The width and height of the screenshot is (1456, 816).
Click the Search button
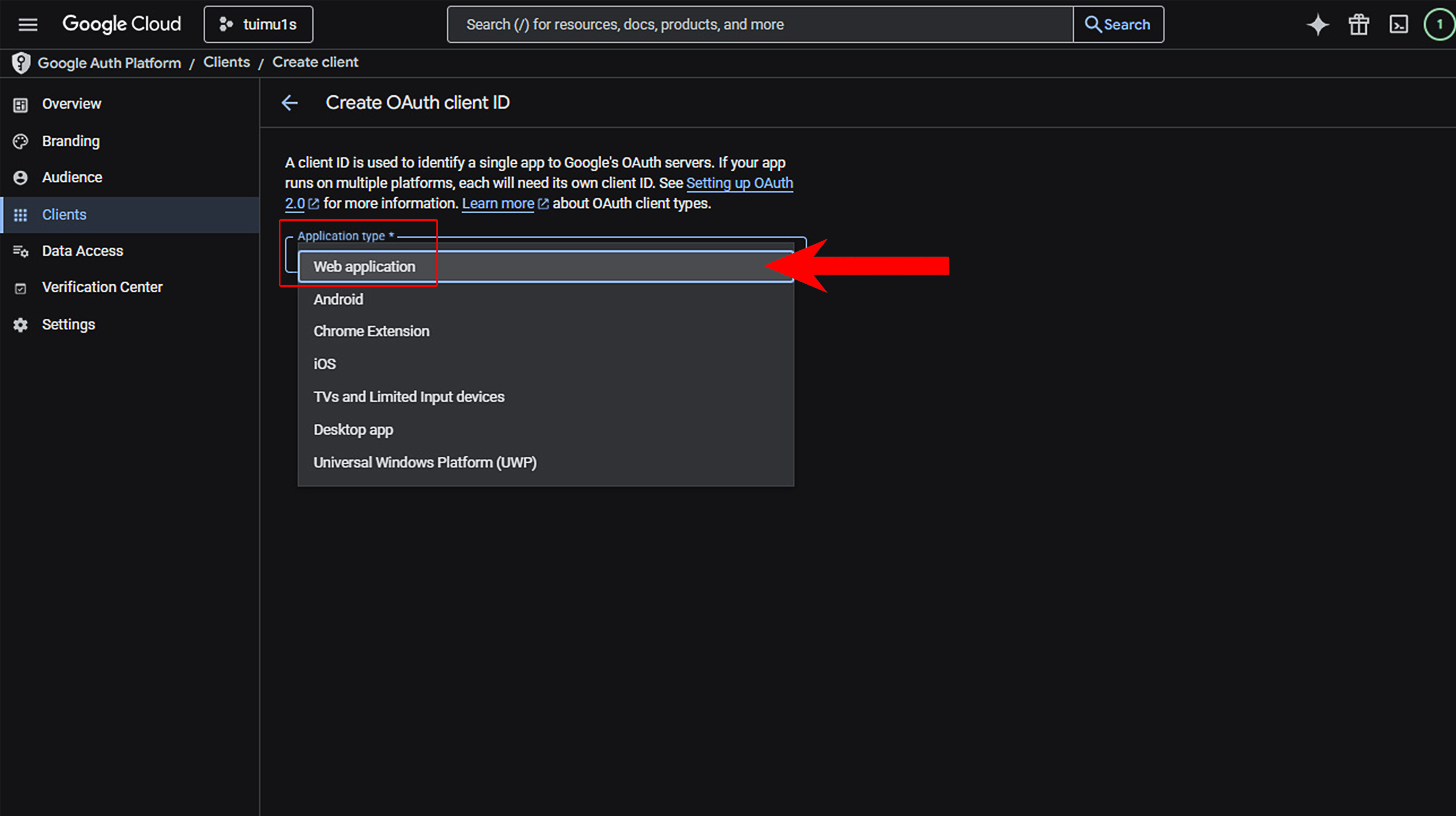(x=1118, y=24)
